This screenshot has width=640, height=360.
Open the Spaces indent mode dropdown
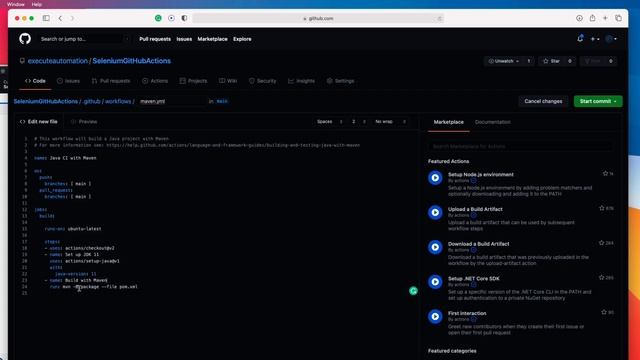point(330,122)
